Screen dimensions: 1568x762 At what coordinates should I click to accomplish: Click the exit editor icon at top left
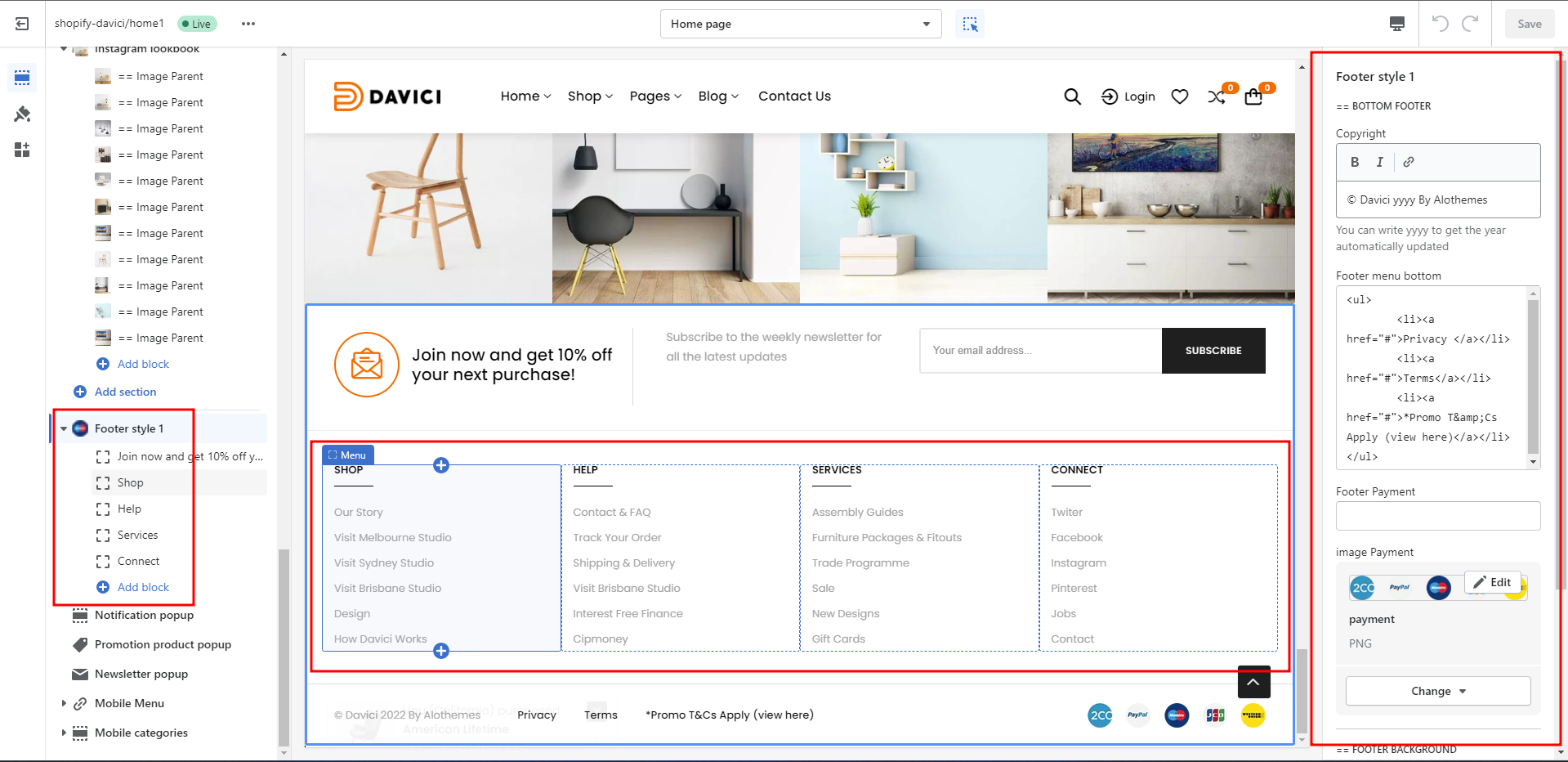click(x=22, y=24)
